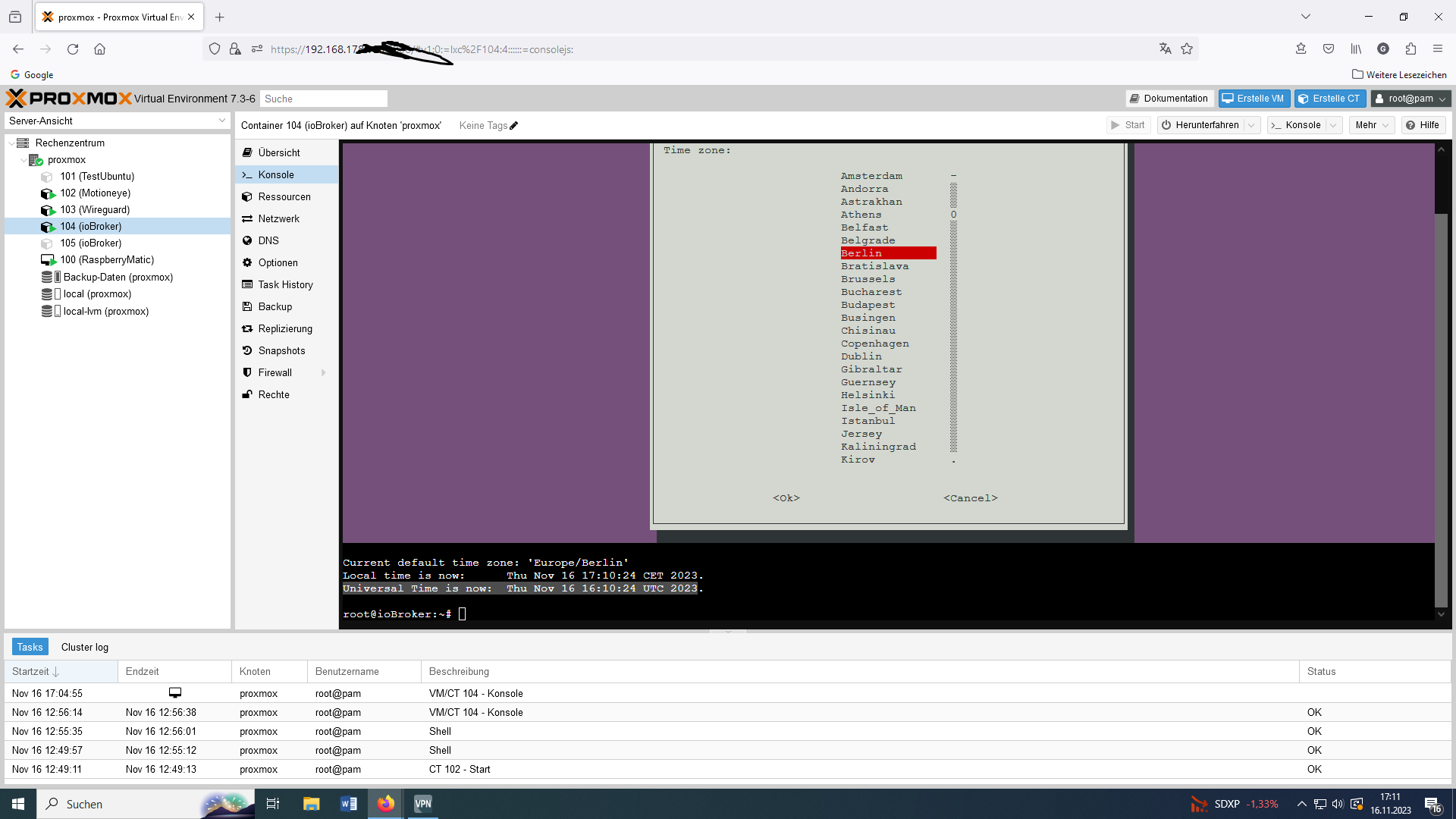The width and height of the screenshot is (1456, 819).
Task: Click the Firewall shield icon
Action: pos(247,372)
